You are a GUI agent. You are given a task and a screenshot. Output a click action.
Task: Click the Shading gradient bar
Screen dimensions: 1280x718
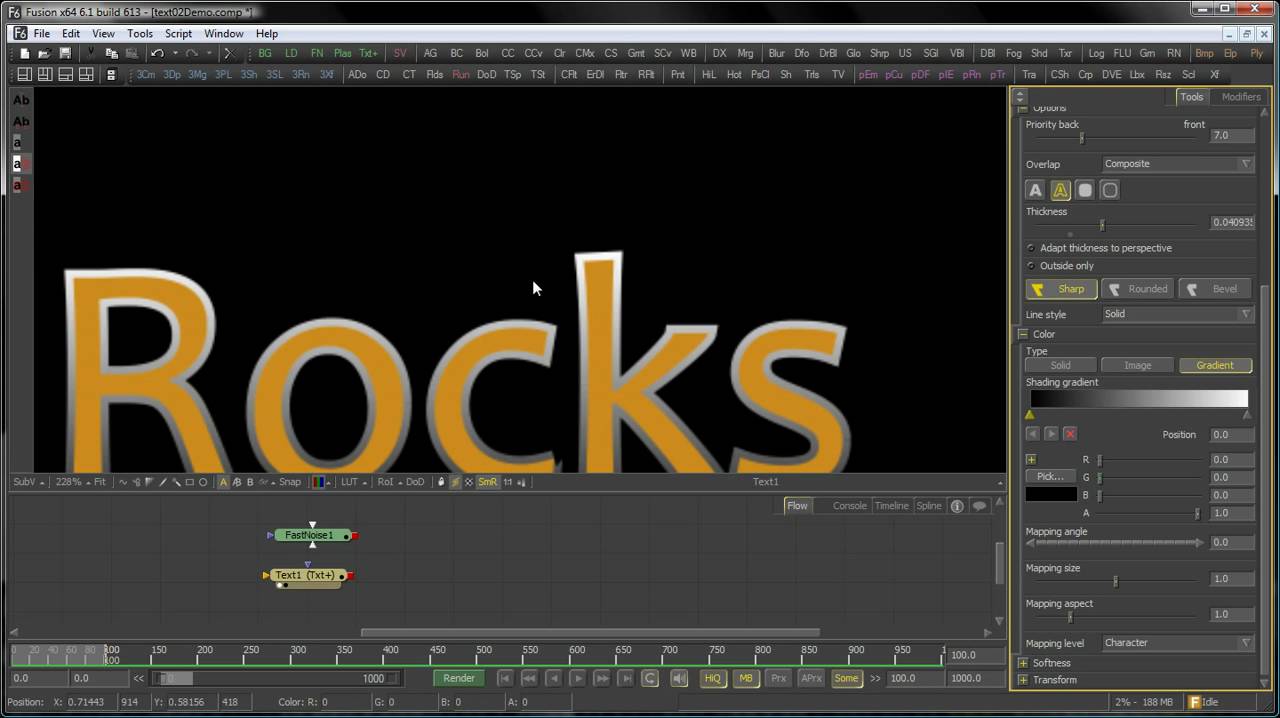[1139, 399]
